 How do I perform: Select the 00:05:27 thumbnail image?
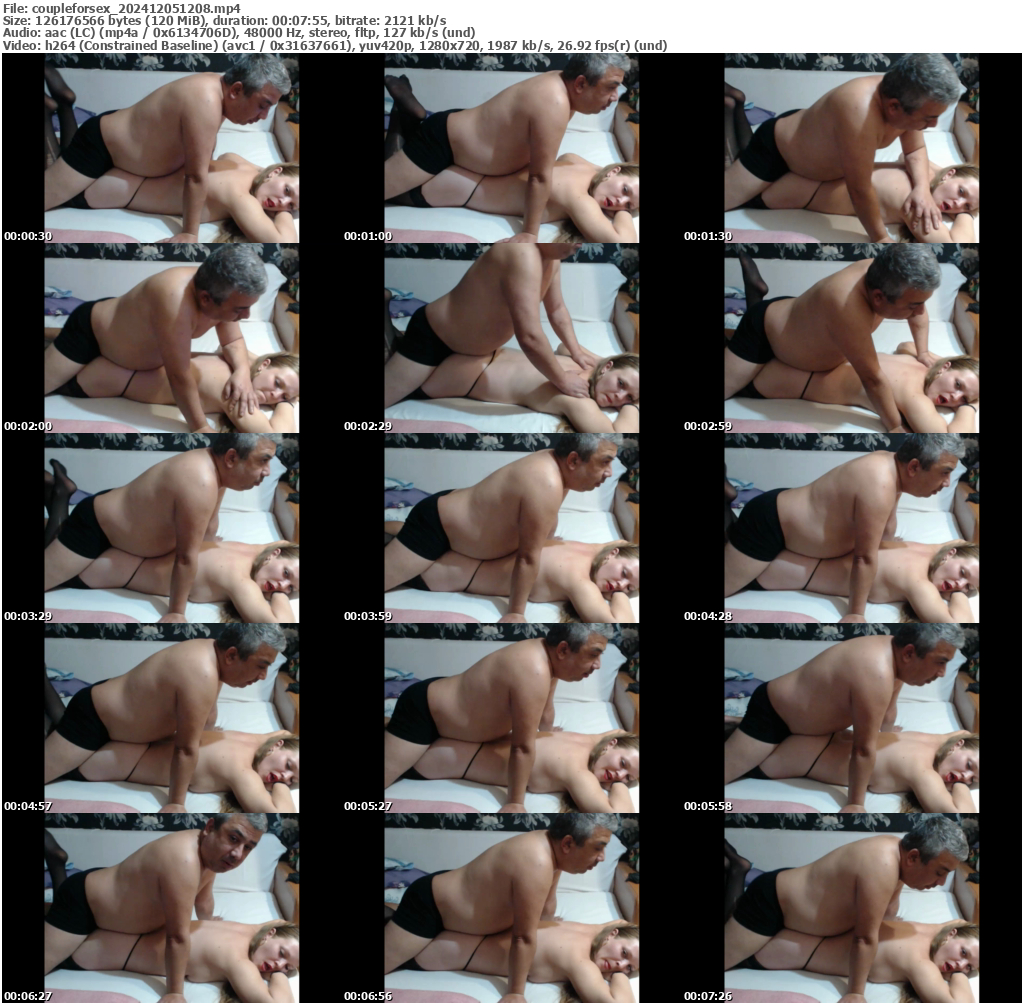coord(511,718)
